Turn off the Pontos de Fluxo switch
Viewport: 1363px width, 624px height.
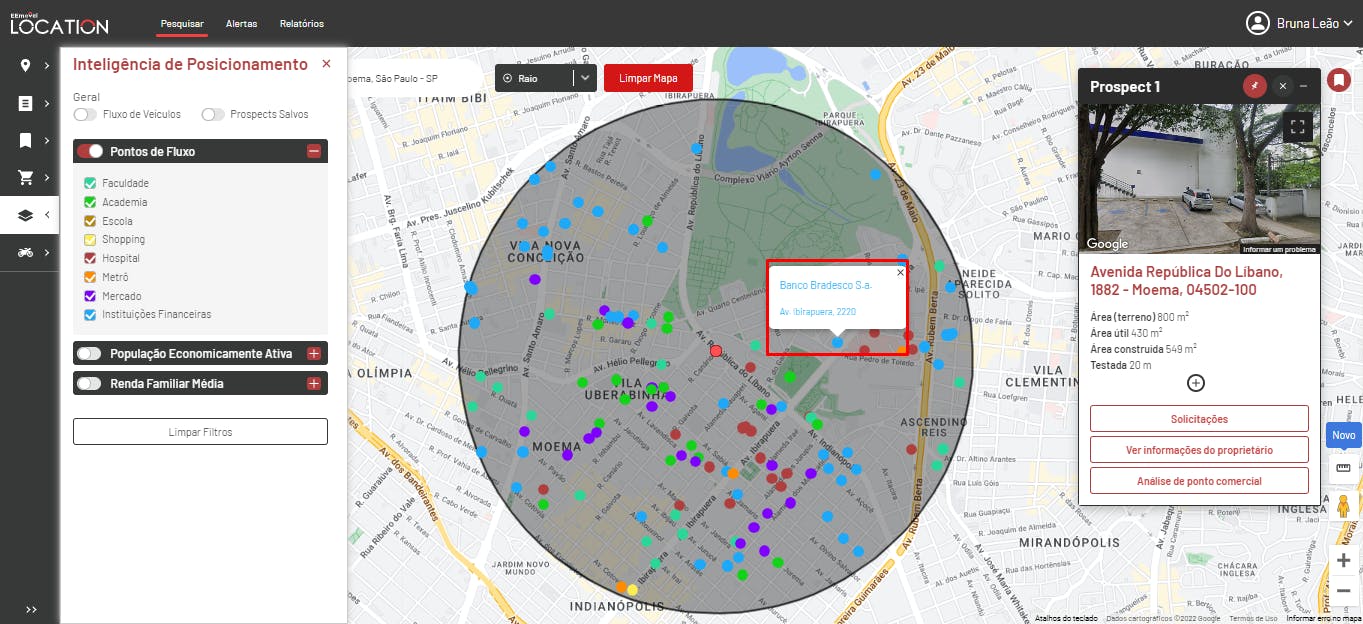pos(90,151)
